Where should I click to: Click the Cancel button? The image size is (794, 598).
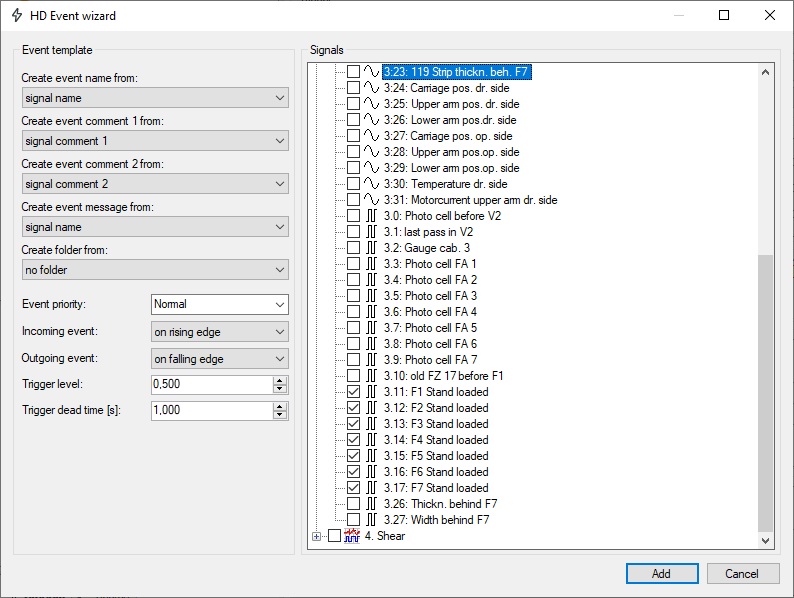(x=742, y=574)
